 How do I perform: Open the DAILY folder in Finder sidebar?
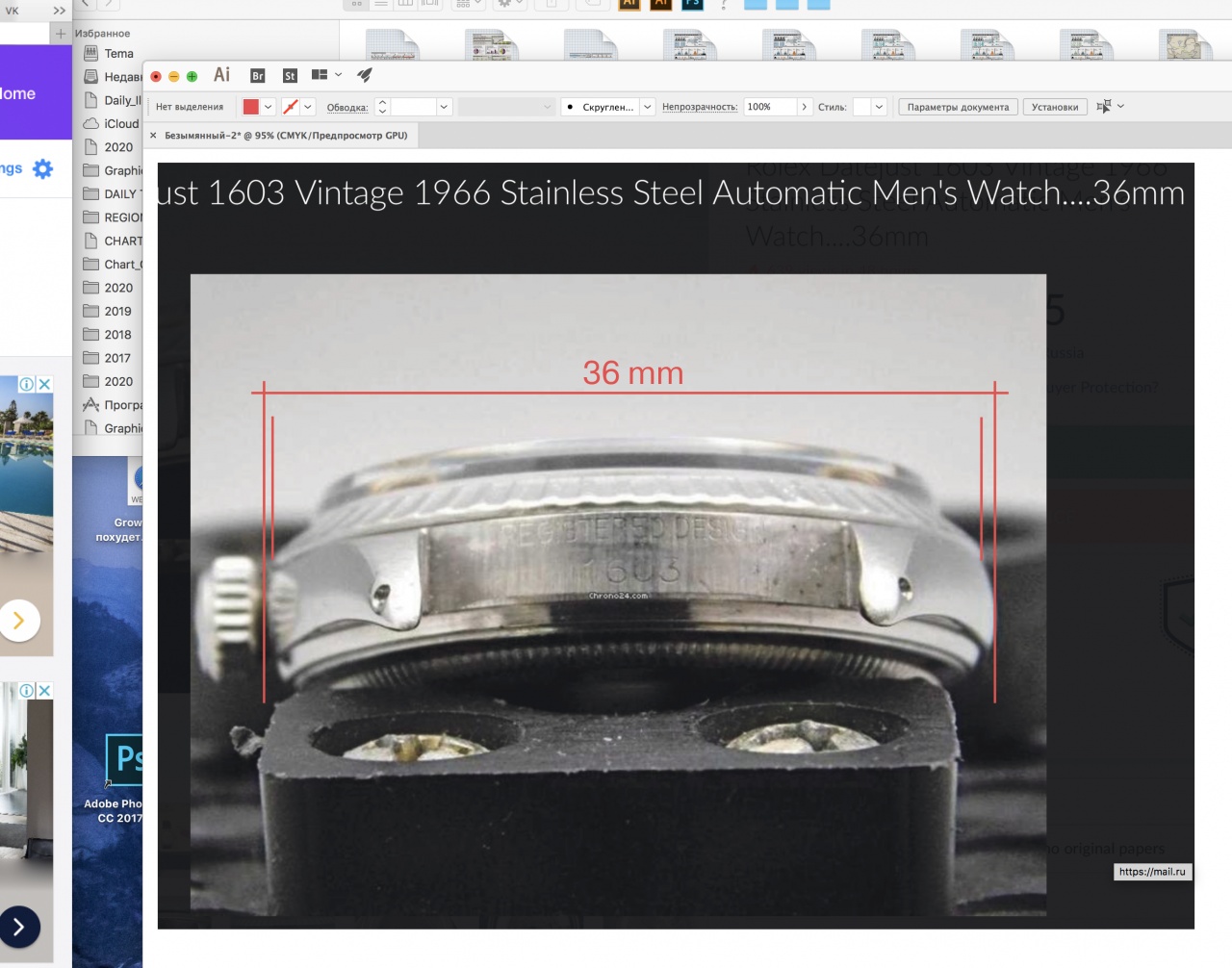(122, 194)
